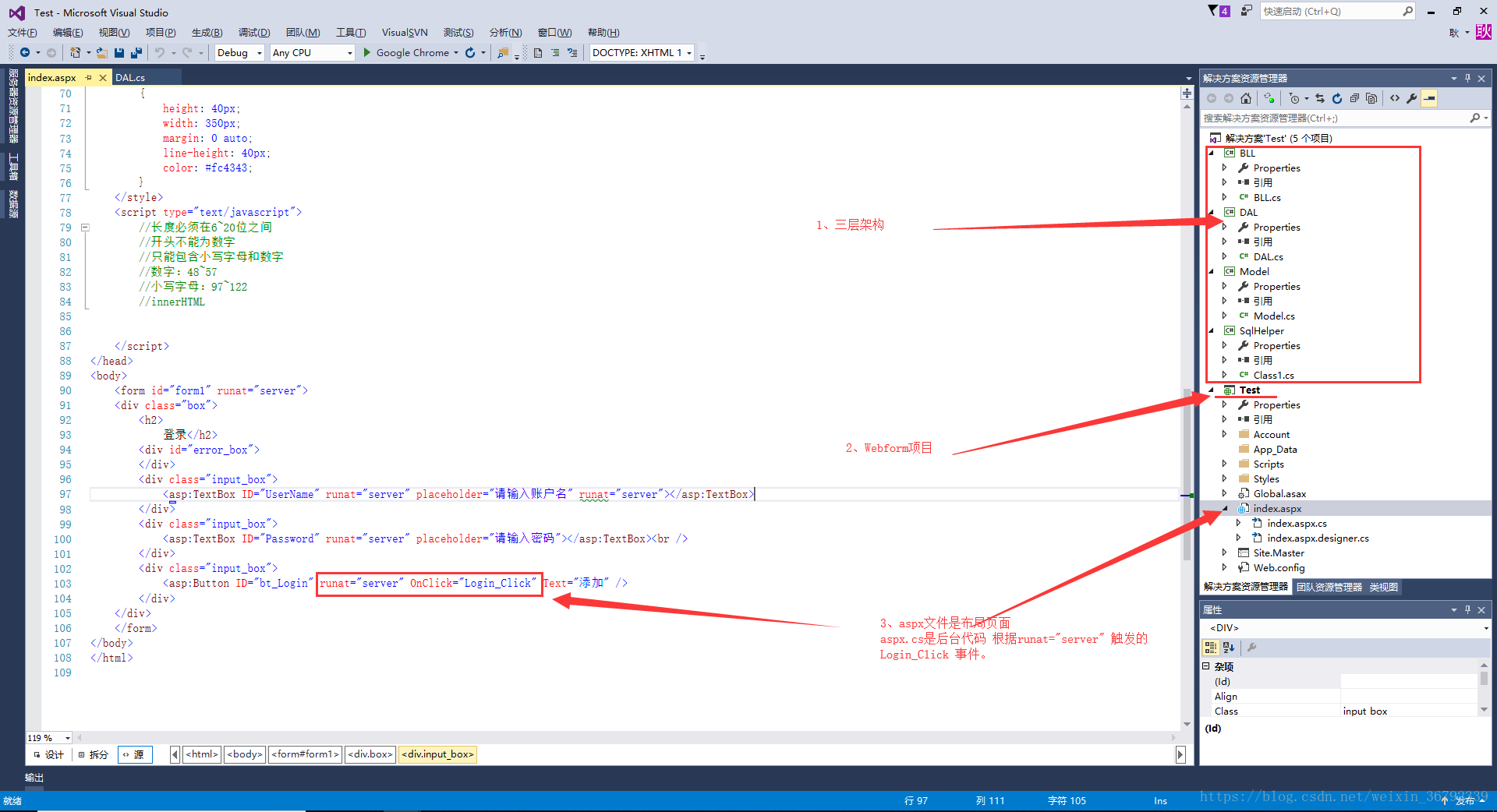This screenshot has height=812, width=1497.
Task: Click <div.box> breadcrumb tag
Action: (x=371, y=754)
